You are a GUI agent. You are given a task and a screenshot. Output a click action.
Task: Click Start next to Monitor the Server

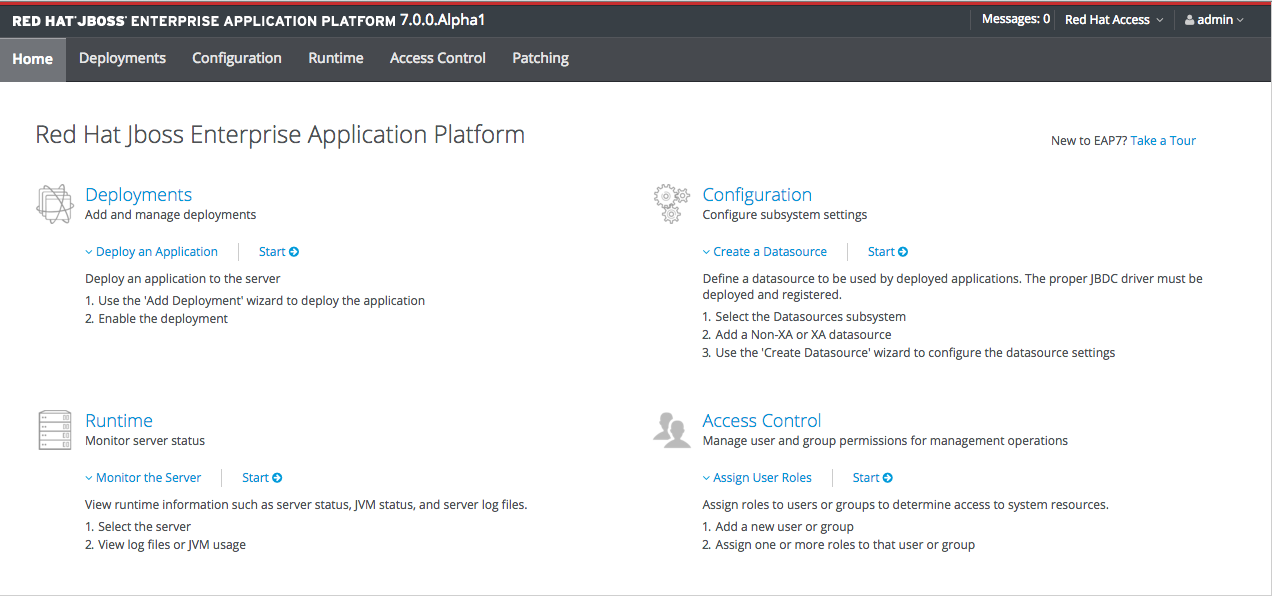point(262,478)
